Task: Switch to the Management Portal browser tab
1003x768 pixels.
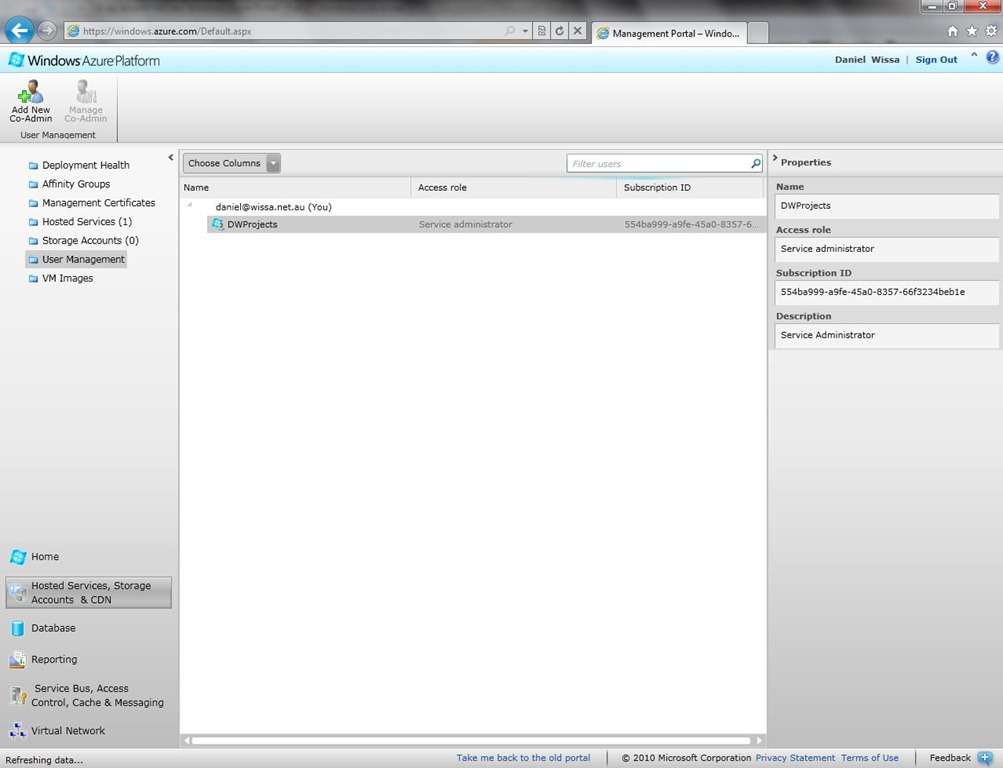Action: click(x=668, y=33)
